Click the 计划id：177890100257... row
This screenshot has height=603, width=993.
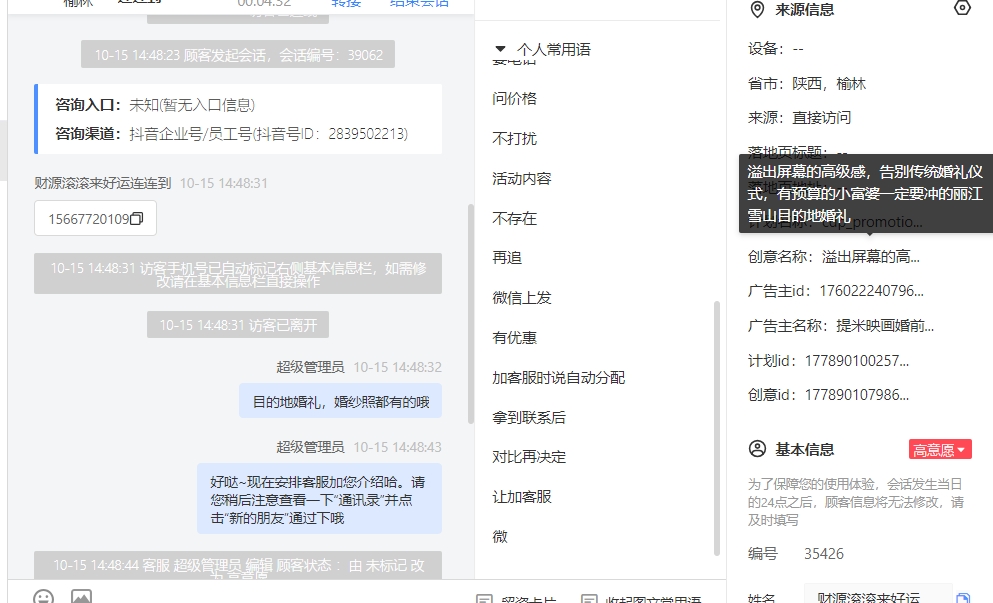(x=828, y=360)
